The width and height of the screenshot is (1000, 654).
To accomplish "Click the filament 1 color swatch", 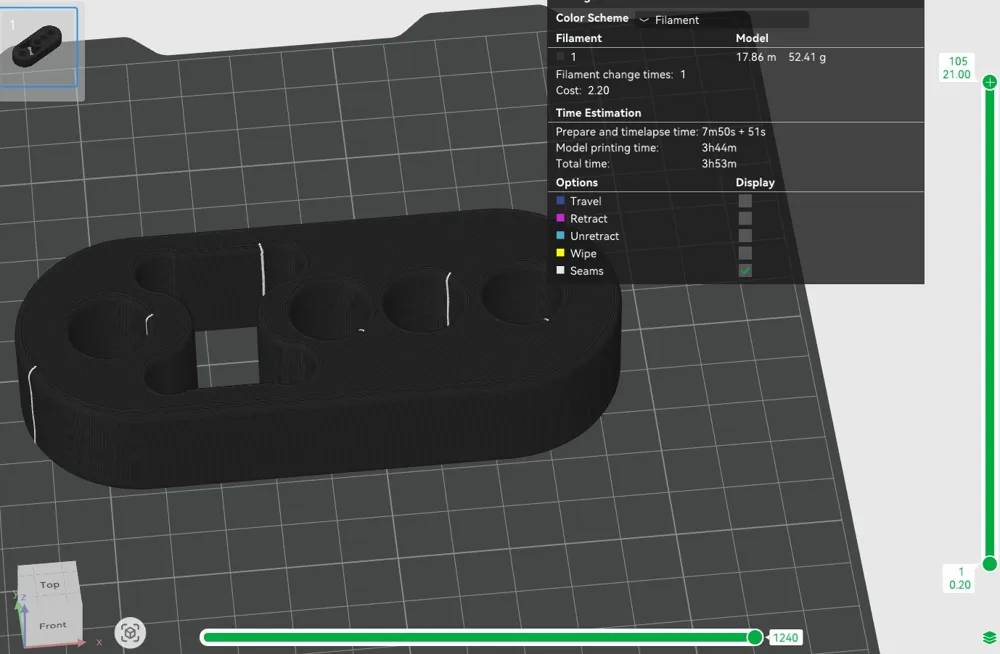I will point(558,57).
